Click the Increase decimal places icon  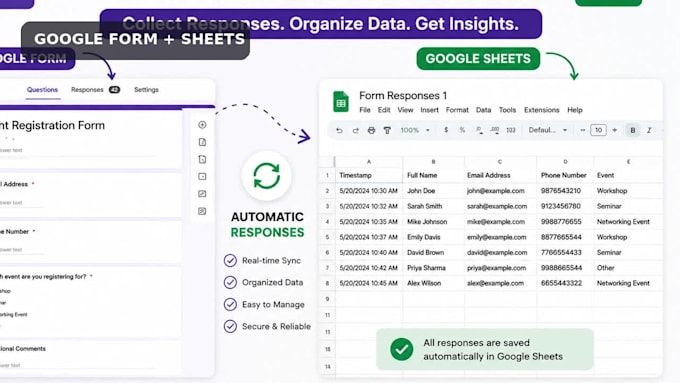[x=495, y=130]
